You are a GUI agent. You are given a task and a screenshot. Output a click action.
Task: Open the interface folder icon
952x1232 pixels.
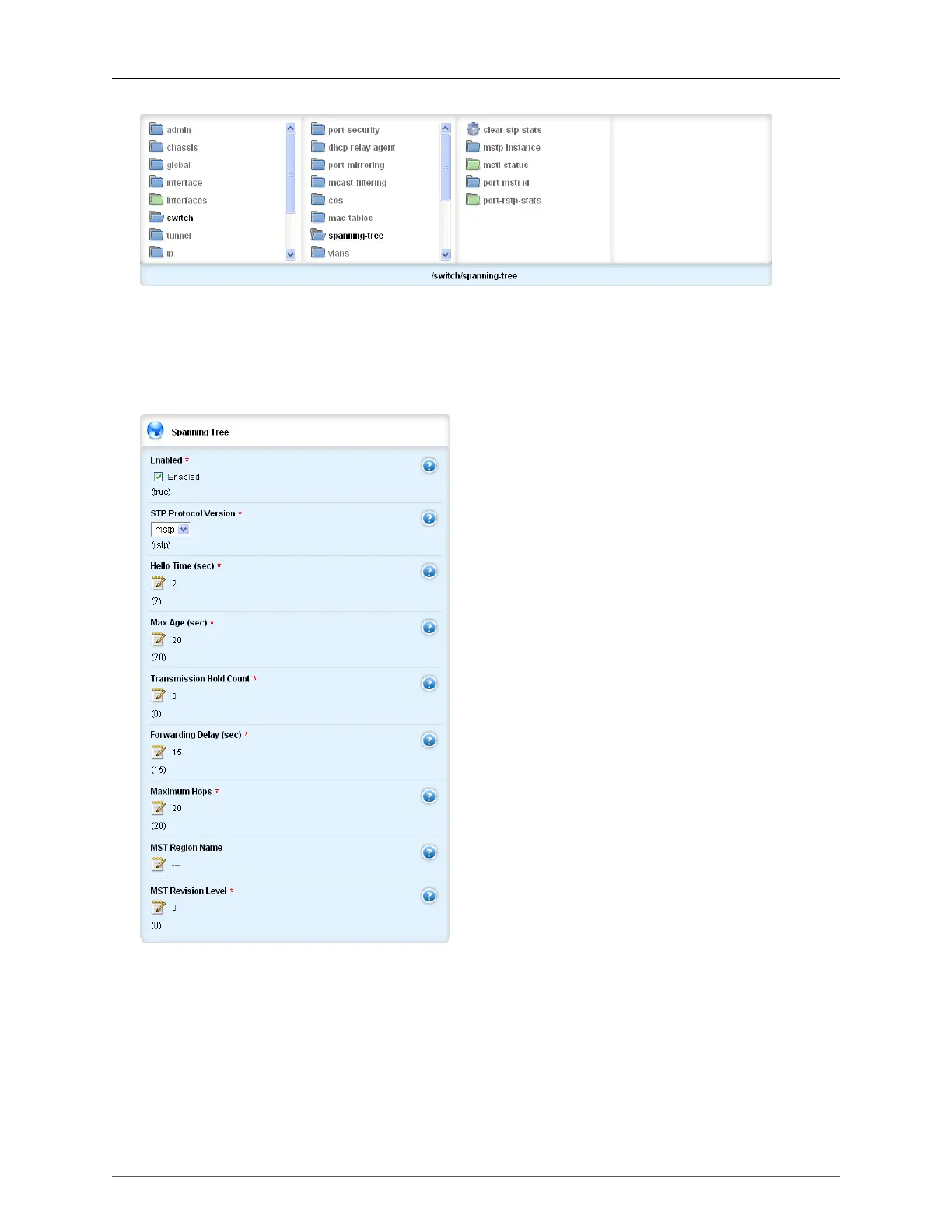pyautogui.click(x=156, y=182)
